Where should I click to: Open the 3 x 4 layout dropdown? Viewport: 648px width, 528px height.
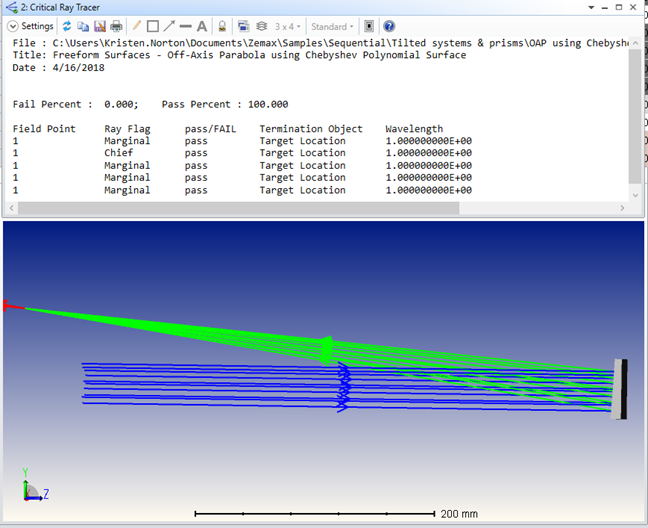[x=288, y=26]
